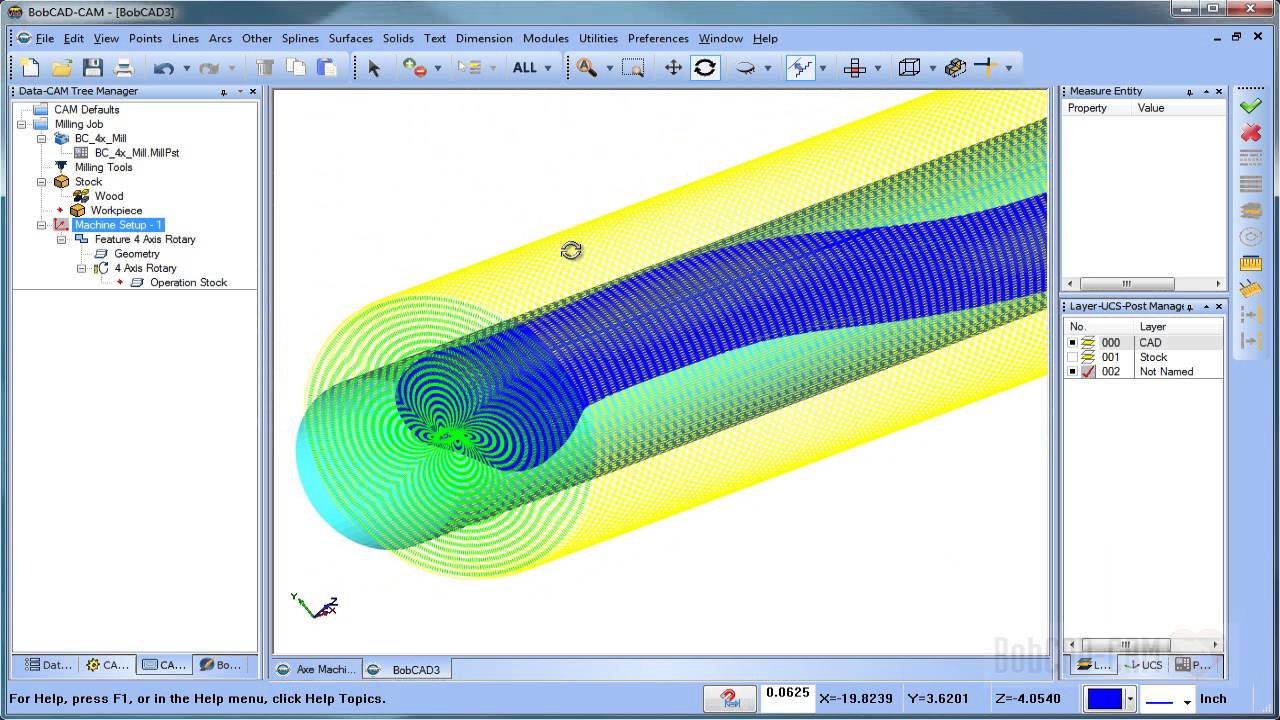This screenshot has height=720, width=1280.
Task: Select the Workpiece tree item
Action: click(x=116, y=210)
